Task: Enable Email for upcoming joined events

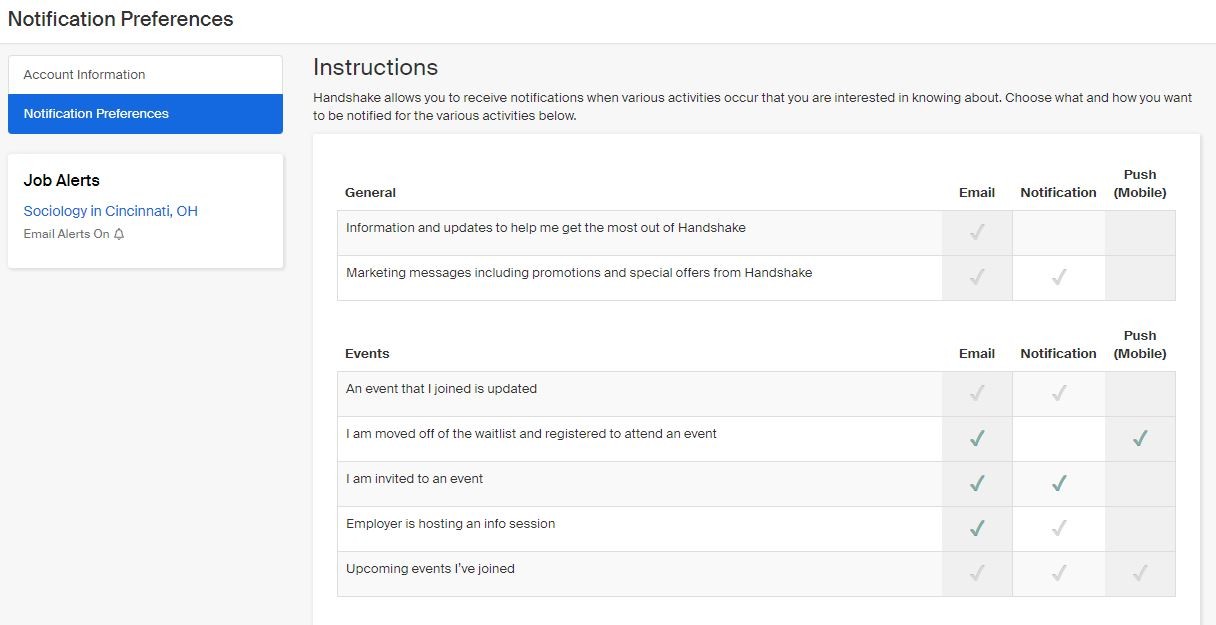Action: pyautogui.click(x=976, y=573)
